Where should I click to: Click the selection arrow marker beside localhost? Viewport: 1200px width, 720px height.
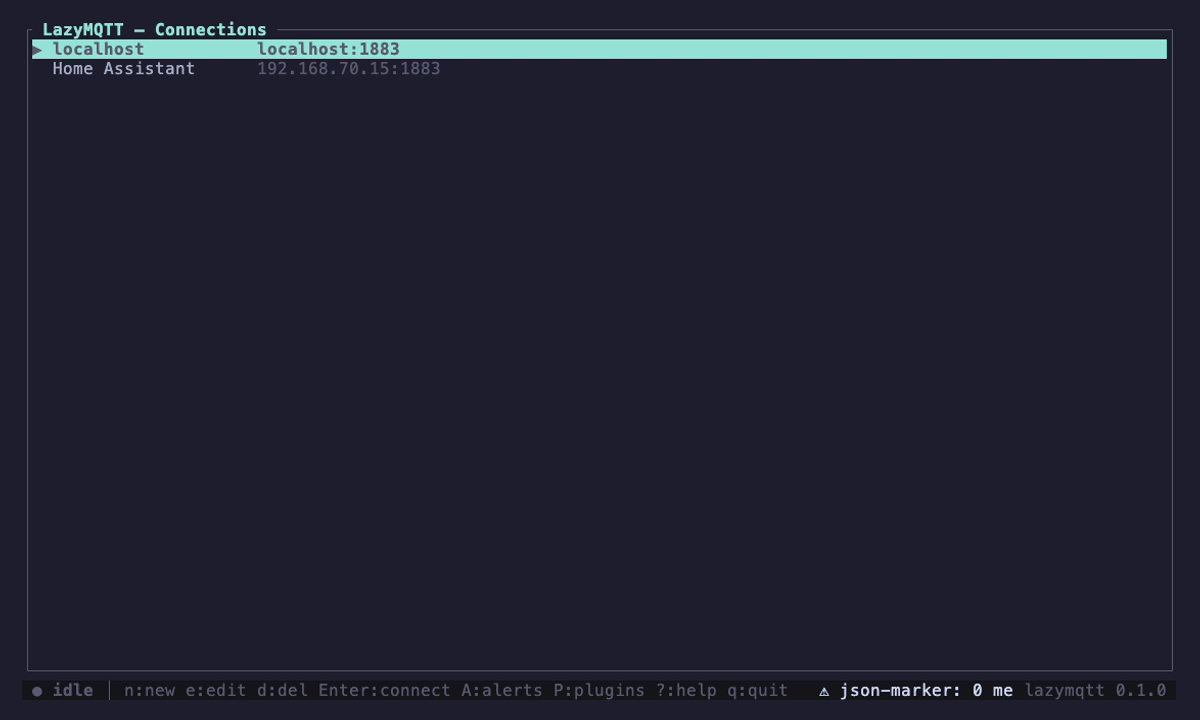click(37, 49)
